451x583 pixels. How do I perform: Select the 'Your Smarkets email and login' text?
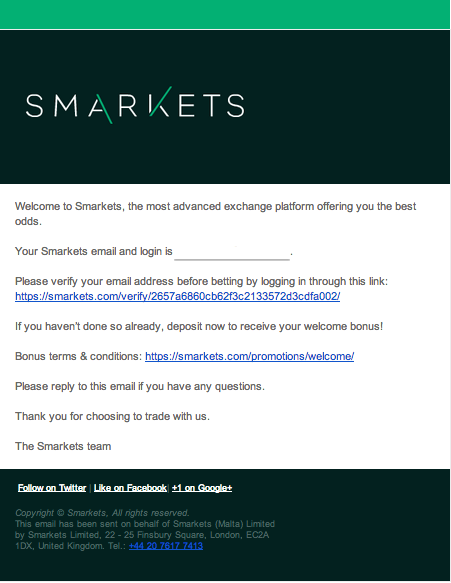coord(94,251)
